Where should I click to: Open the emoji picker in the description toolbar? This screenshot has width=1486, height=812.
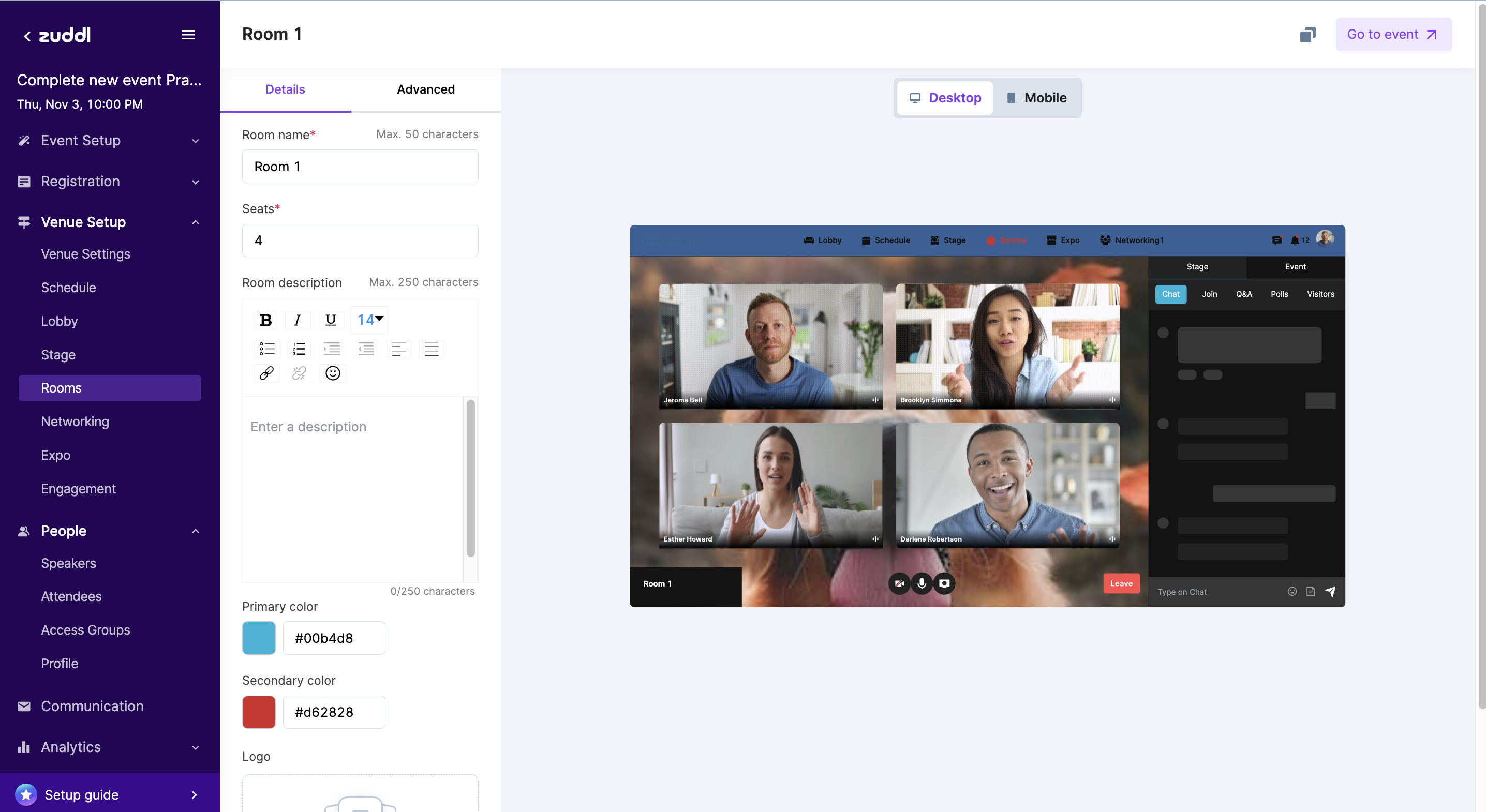pyautogui.click(x=332, y=373)
